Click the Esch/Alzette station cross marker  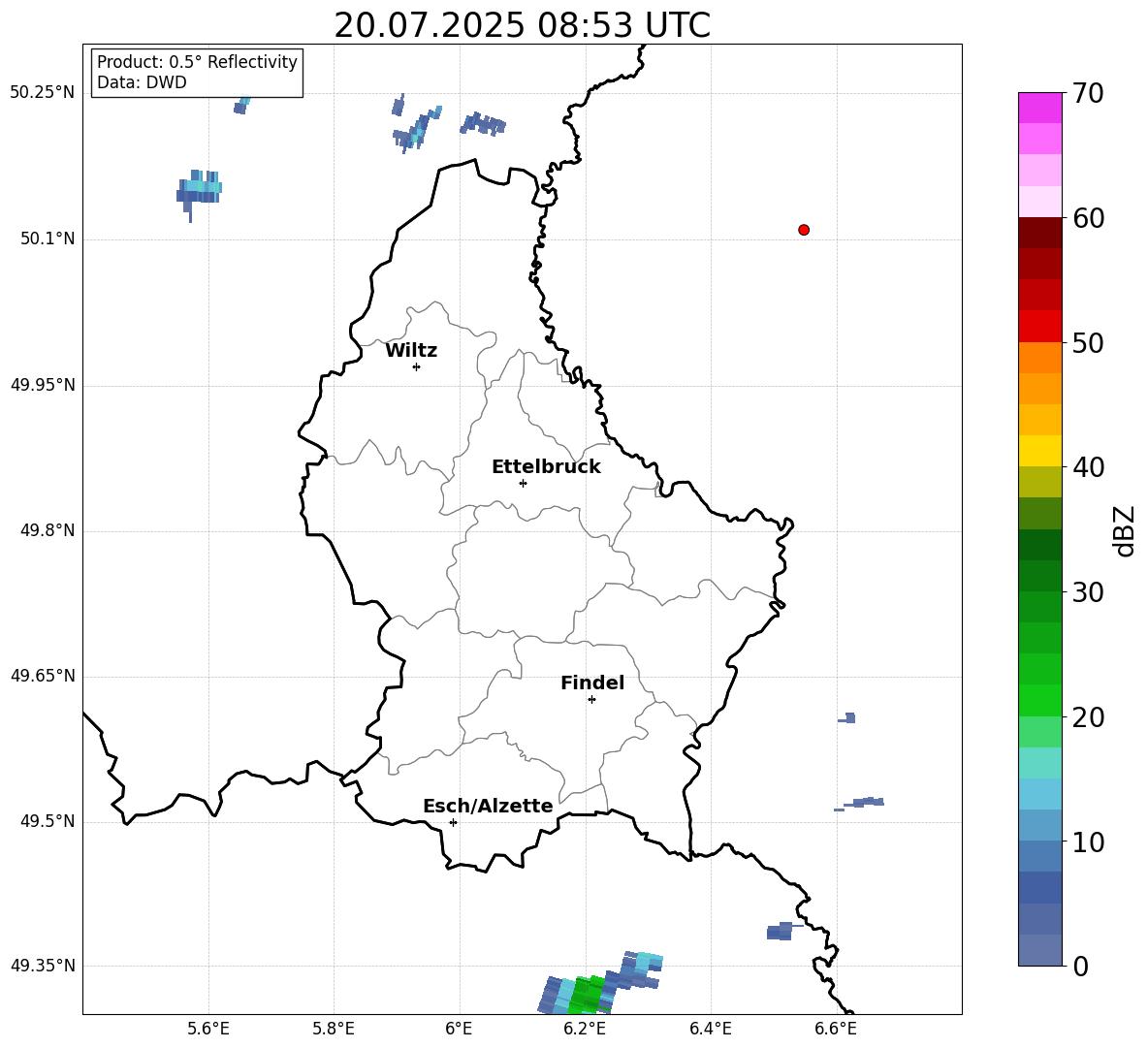[453, 822]
